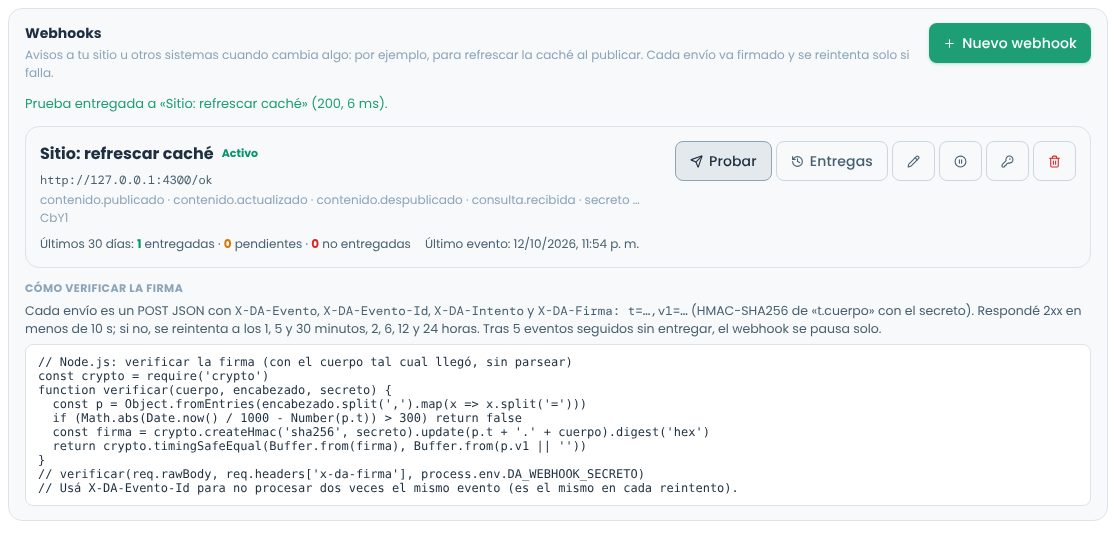Click the 0 pendientes count

coord(263,244)
